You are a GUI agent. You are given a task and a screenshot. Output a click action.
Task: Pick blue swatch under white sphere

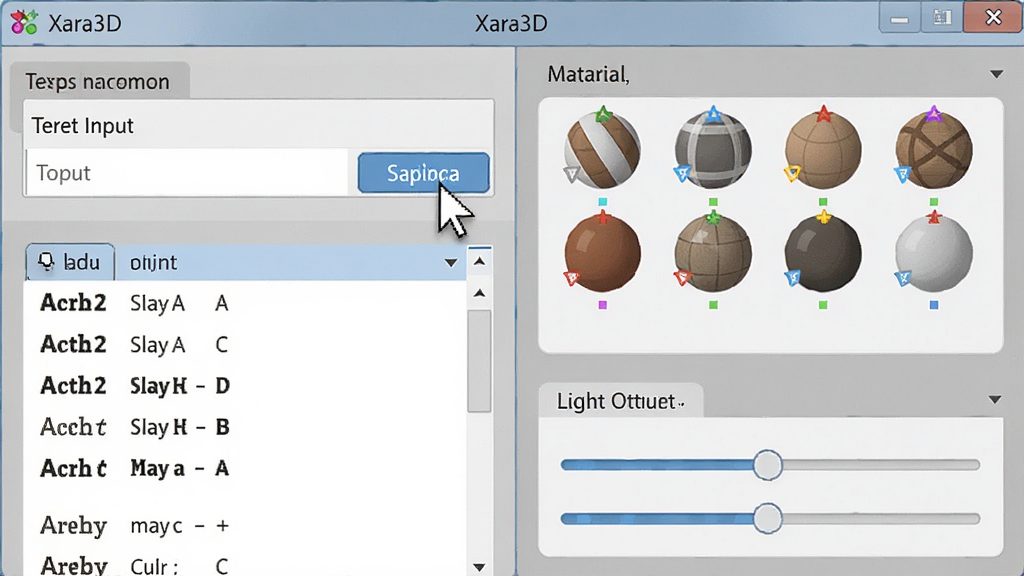click(934, 305)
